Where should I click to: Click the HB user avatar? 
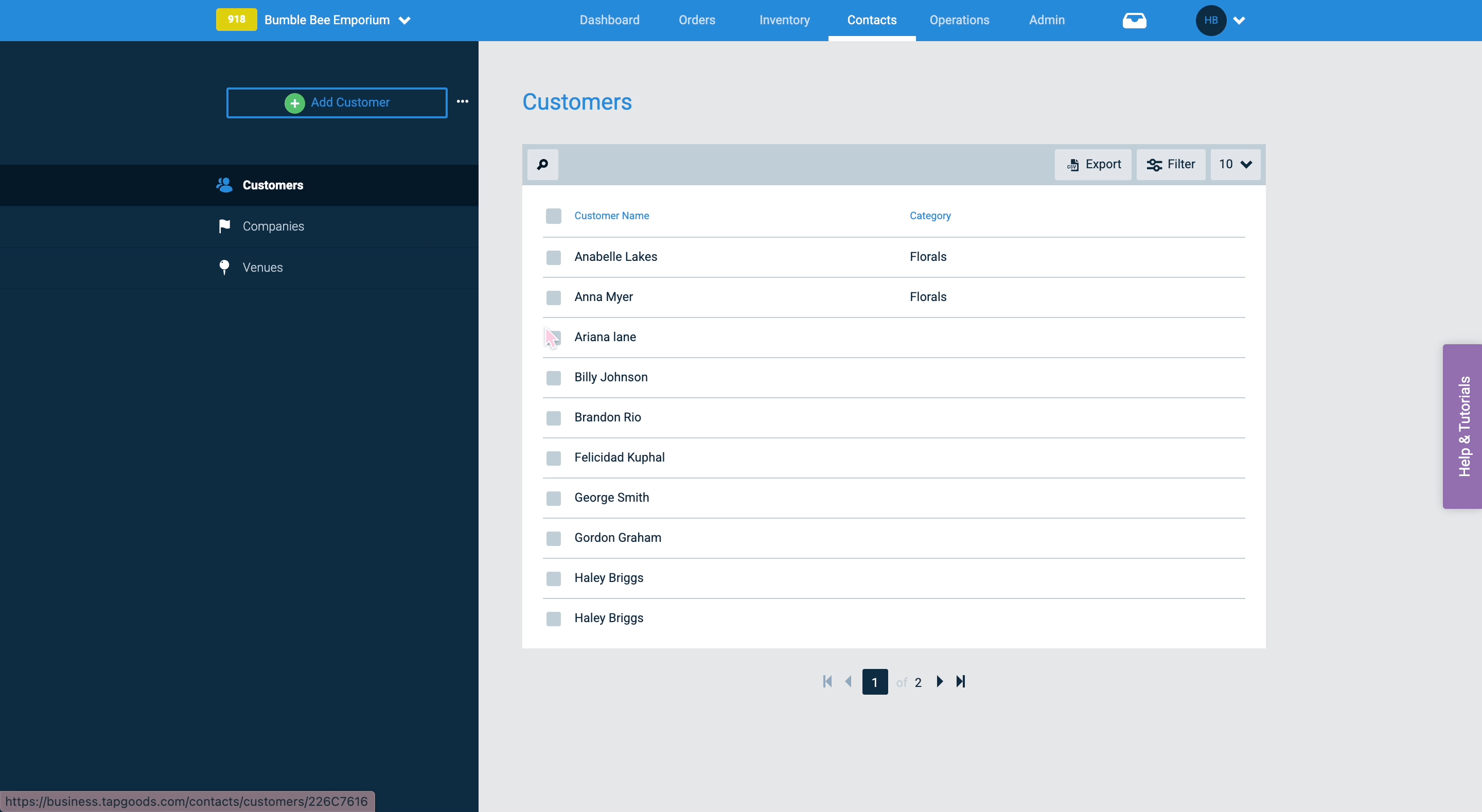(1210, 21)
